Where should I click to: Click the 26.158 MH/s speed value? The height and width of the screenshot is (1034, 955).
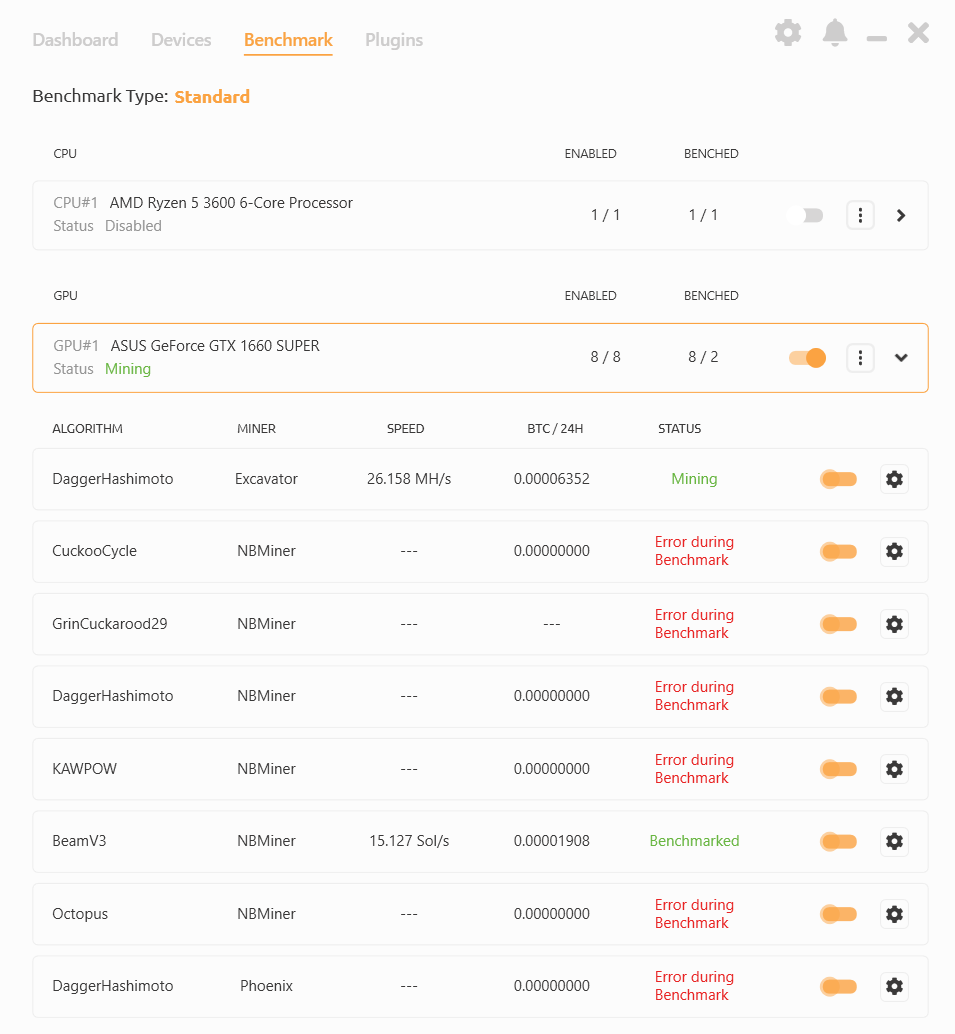tap(409, 479)
